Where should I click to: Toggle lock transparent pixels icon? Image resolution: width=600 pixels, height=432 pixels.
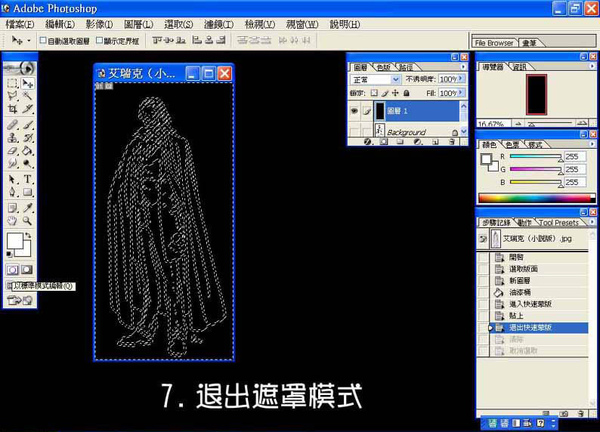[374, 93]
